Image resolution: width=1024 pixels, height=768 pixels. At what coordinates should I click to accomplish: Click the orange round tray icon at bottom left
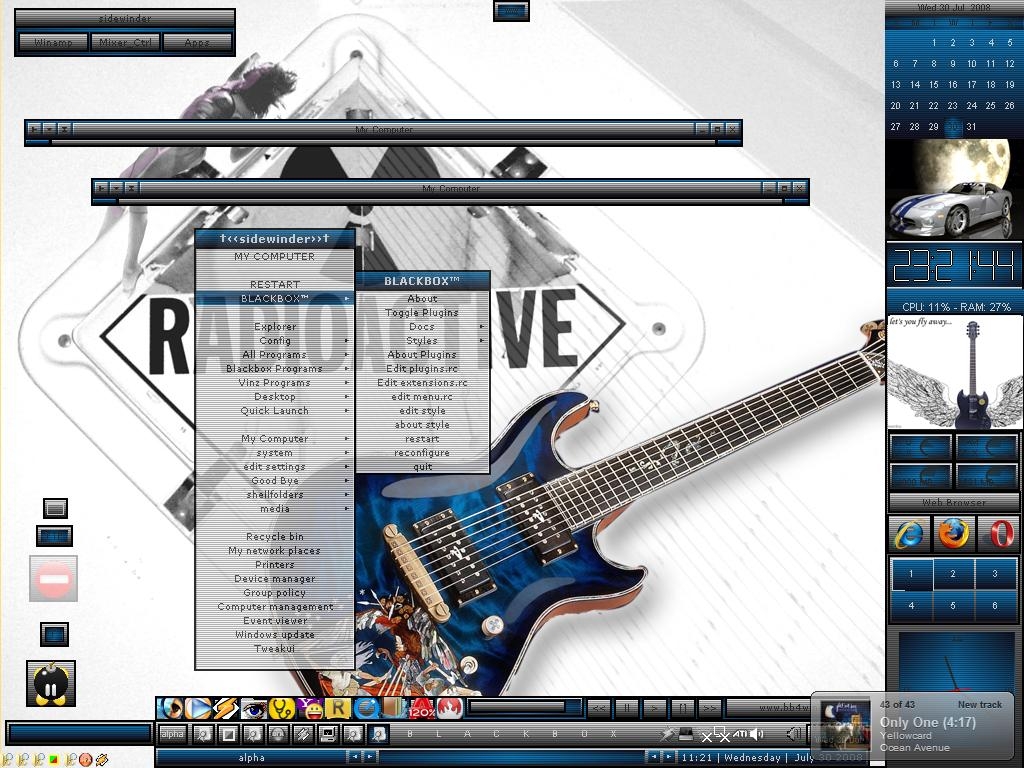click(85, 760)
